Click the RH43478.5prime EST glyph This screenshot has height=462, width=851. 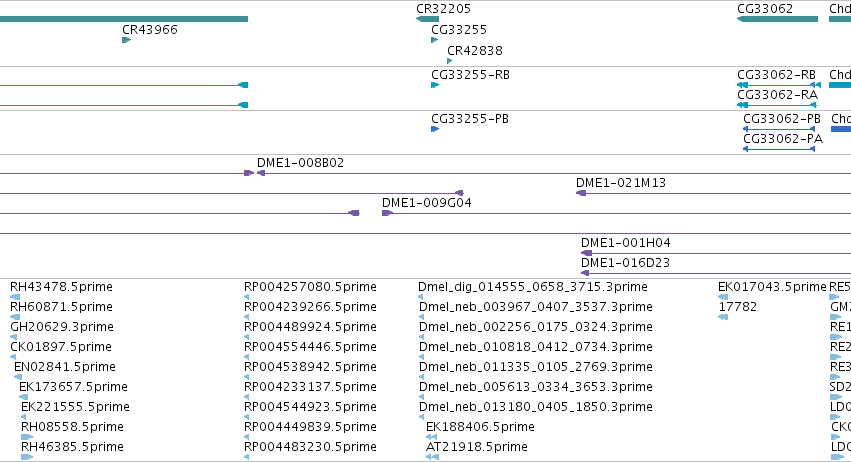click(15, 297)
